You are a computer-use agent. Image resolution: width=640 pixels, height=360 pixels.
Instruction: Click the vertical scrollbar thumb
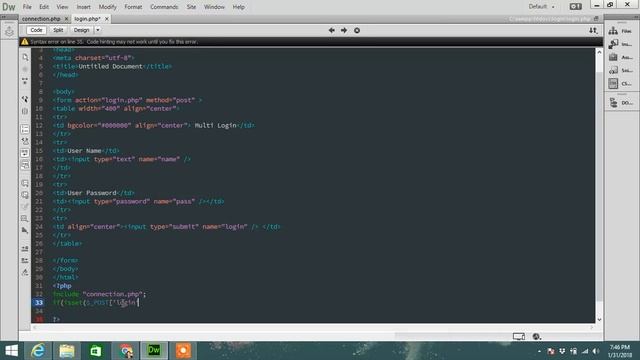(x=599, y=188)
